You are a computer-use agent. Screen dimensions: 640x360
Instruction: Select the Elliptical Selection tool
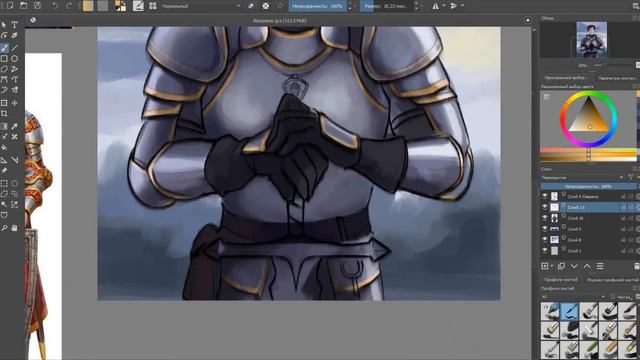point(14,184)
